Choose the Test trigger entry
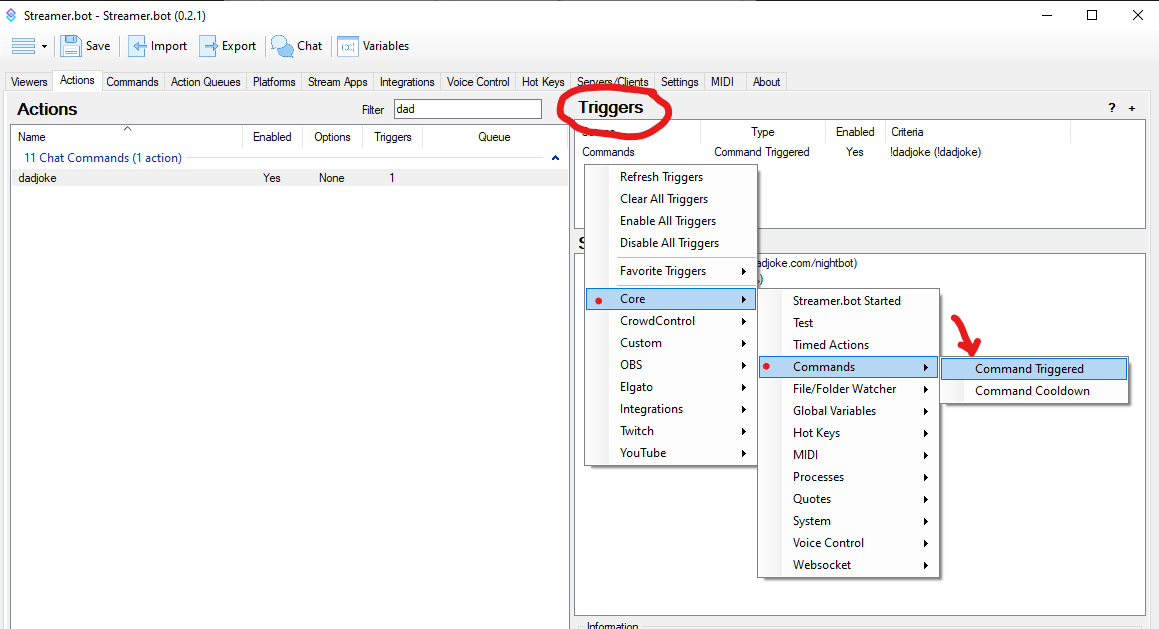This screenshot has width=1159, height=629. (849, 323)
